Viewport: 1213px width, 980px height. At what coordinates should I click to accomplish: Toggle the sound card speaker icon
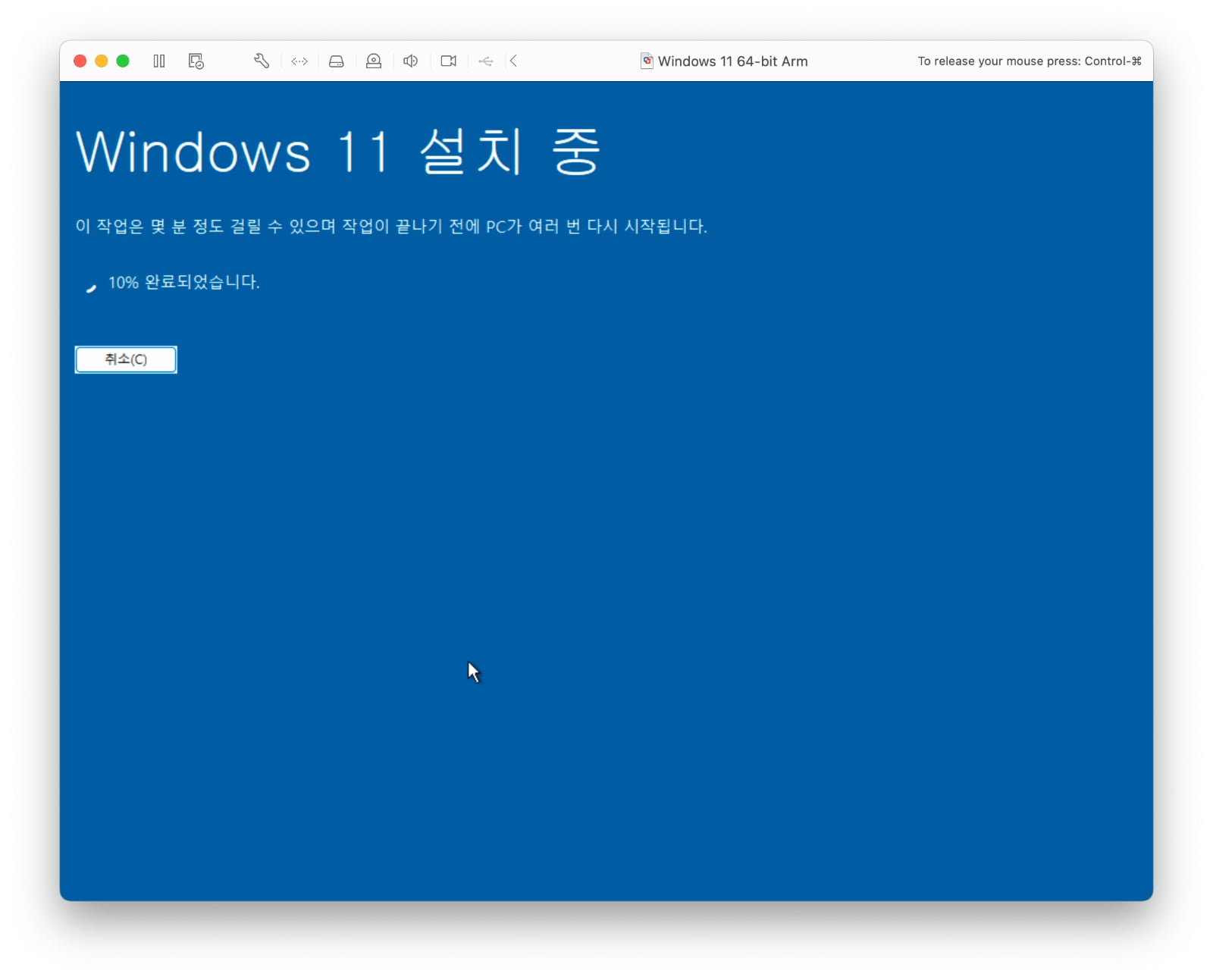411,61
